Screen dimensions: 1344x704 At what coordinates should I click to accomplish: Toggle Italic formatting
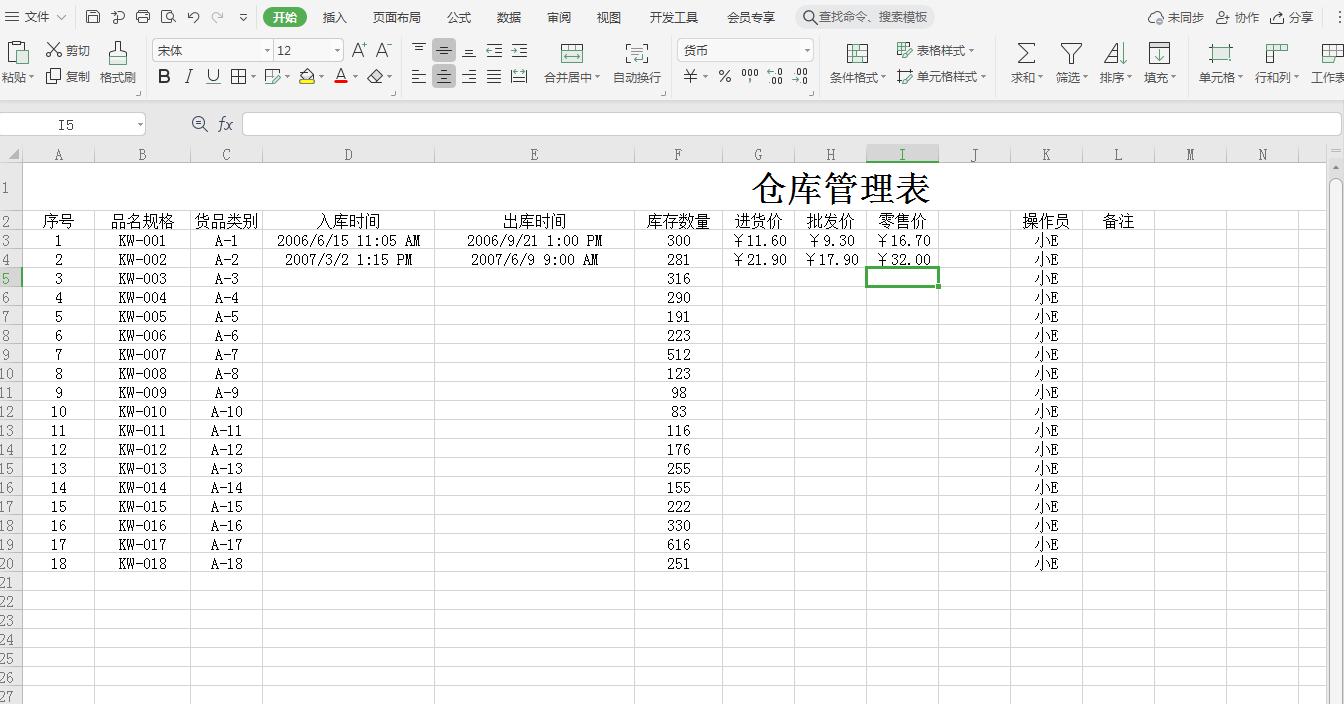pos(188,76)
